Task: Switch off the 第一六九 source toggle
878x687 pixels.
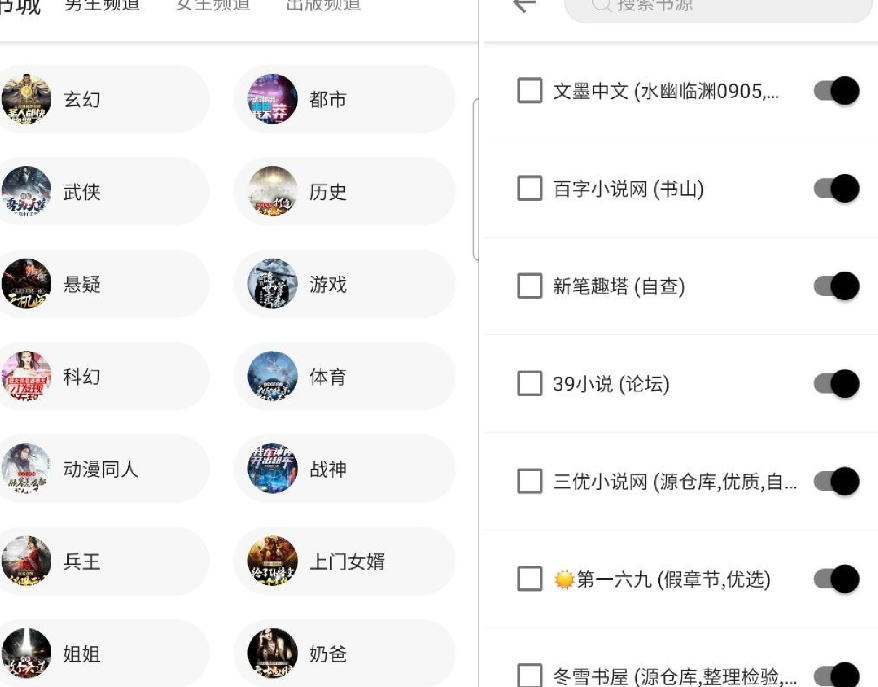Action: coord(837,579)
